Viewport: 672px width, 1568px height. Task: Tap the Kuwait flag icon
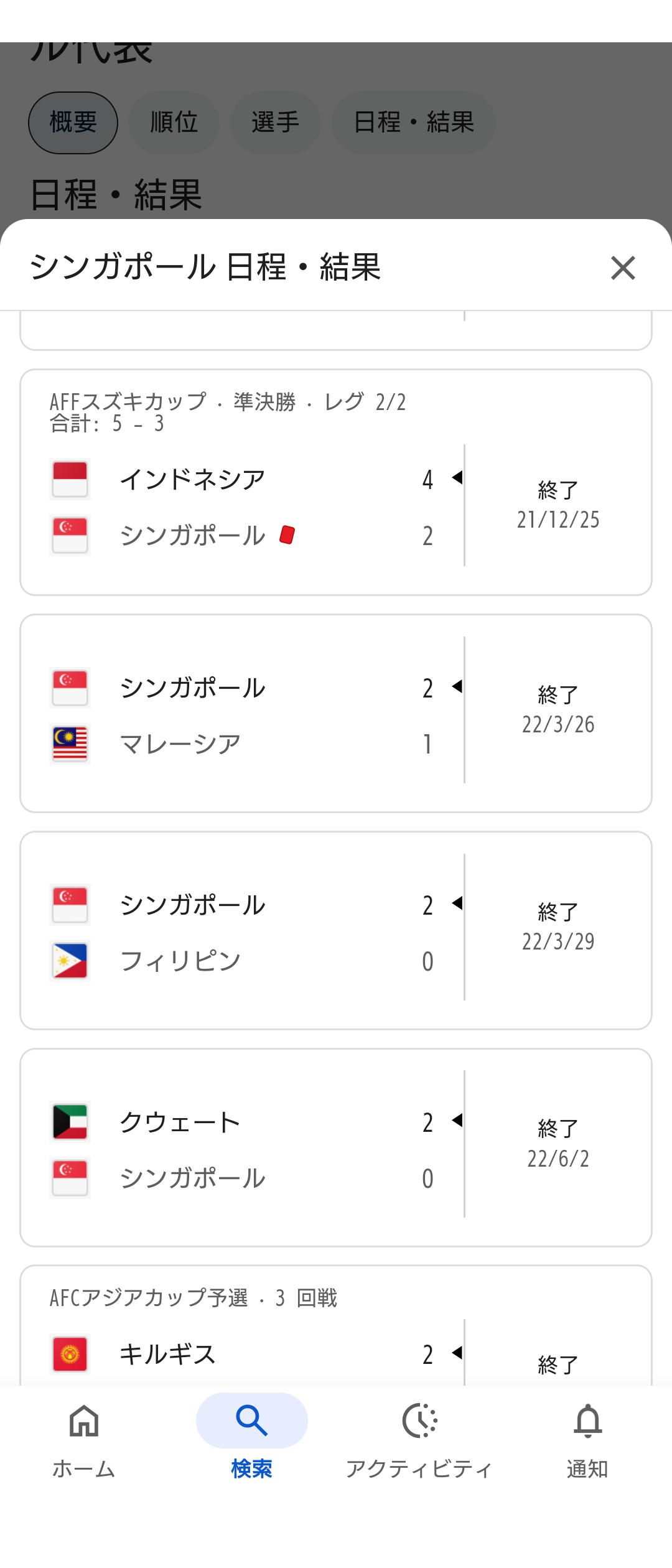(x=70, y=1122)
